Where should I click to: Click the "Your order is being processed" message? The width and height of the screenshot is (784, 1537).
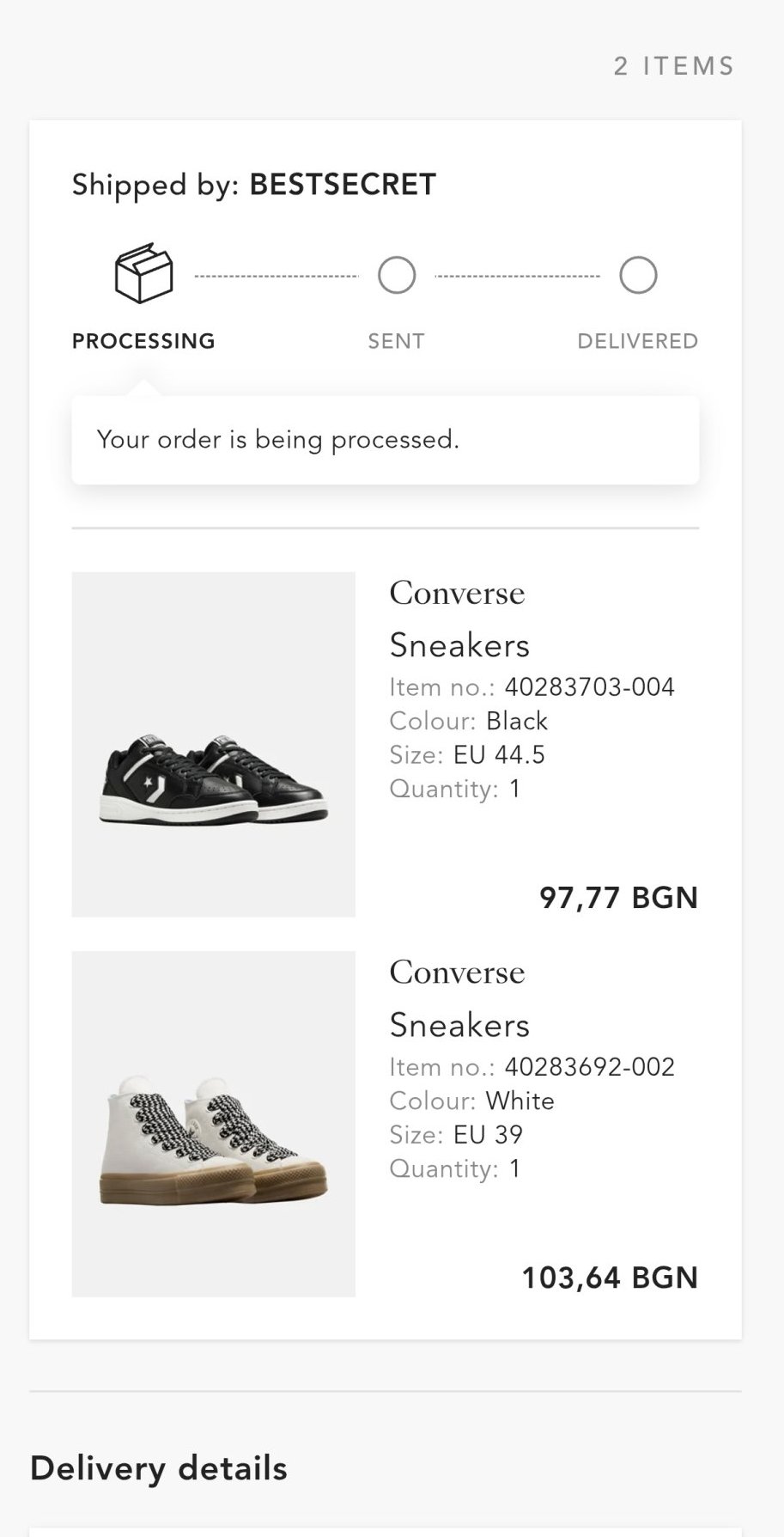[278, 440]
